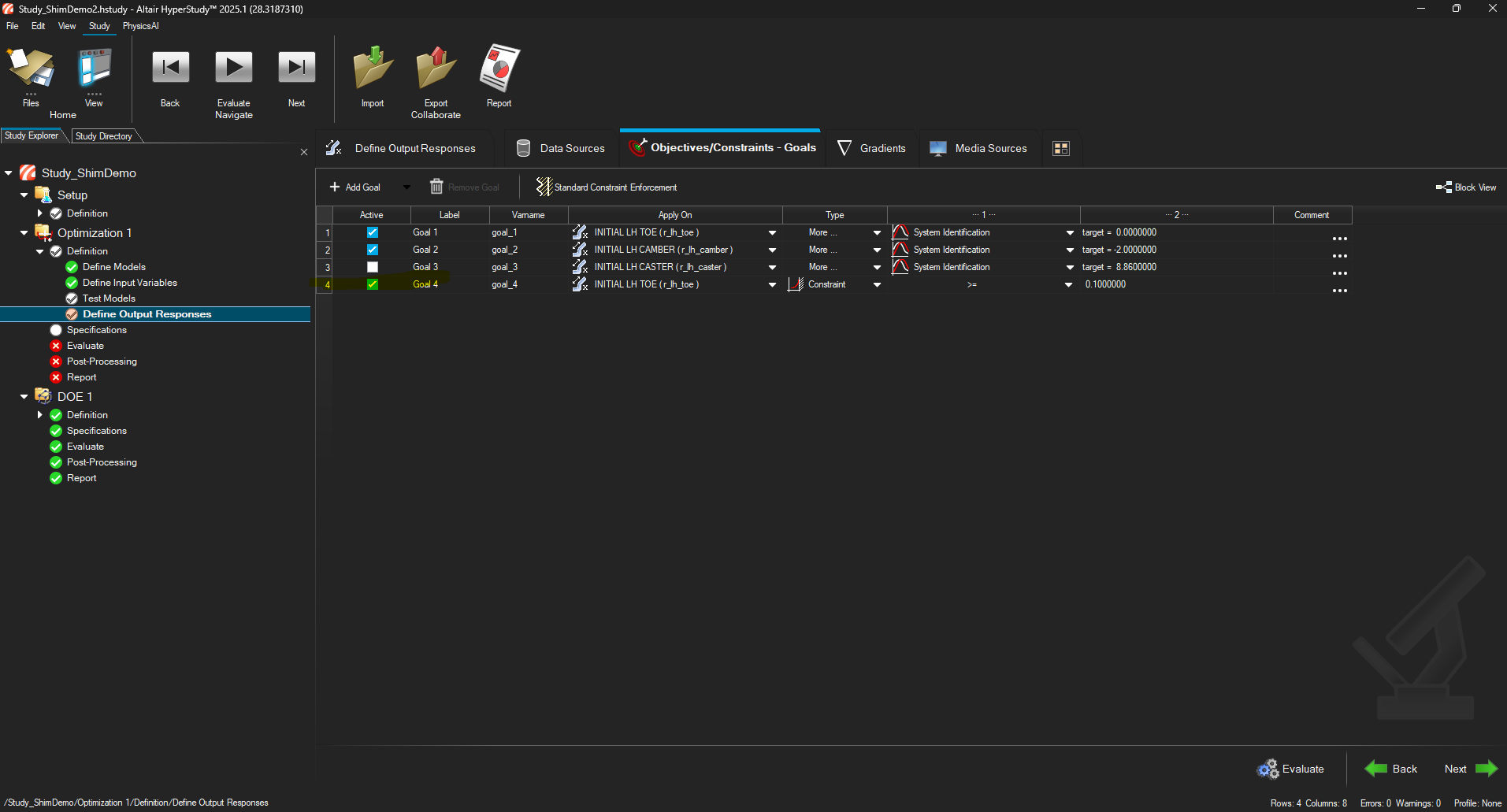Click the Export folder icon
This screenshot has height=812, width=1507.
(436, 68)
